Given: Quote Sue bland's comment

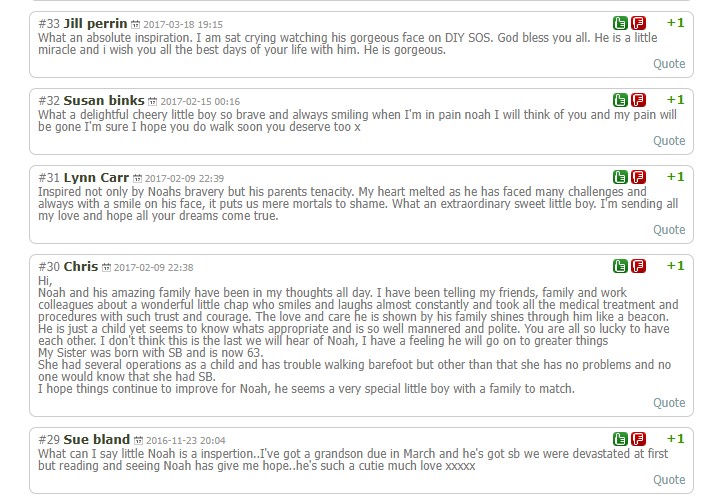Looking at the screenshot, I should coord(669,479).
